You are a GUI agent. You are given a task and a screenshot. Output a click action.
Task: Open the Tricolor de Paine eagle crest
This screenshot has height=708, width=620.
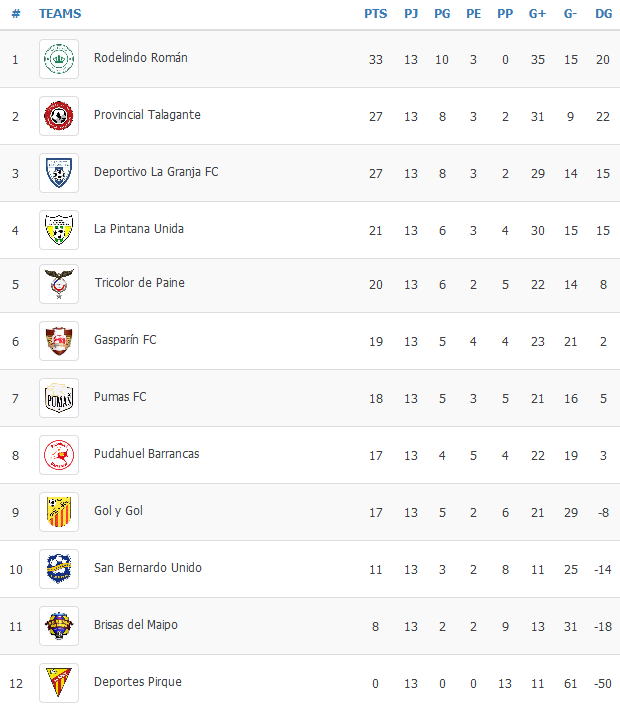59,284
